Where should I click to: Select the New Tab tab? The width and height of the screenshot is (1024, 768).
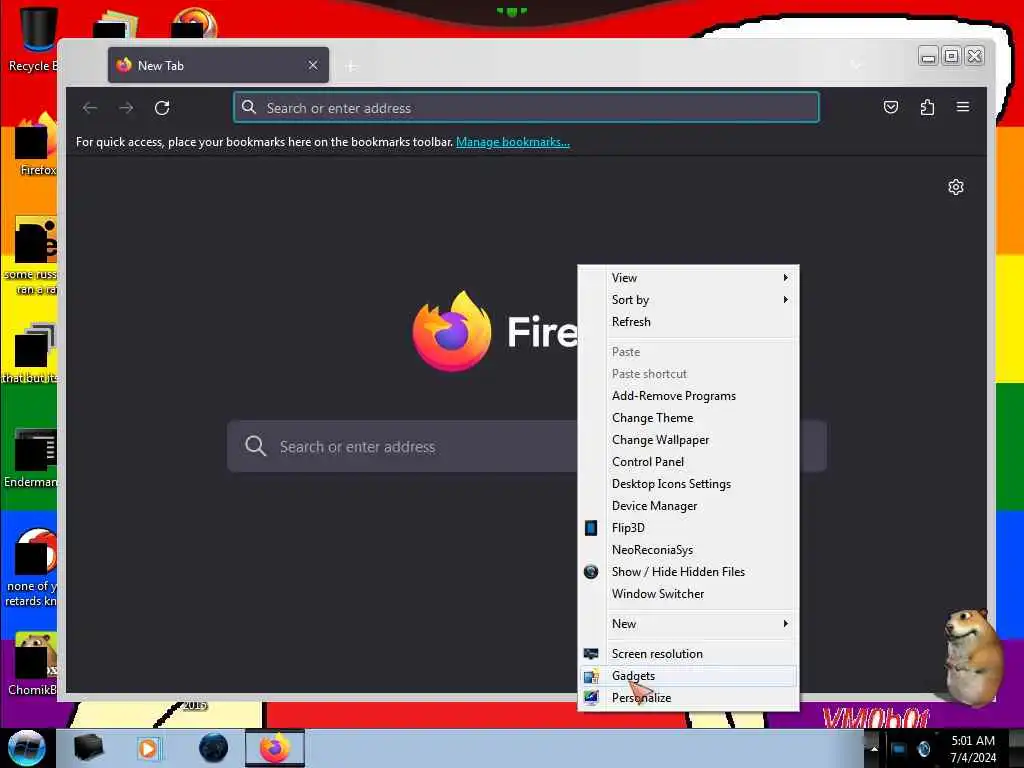218,65
